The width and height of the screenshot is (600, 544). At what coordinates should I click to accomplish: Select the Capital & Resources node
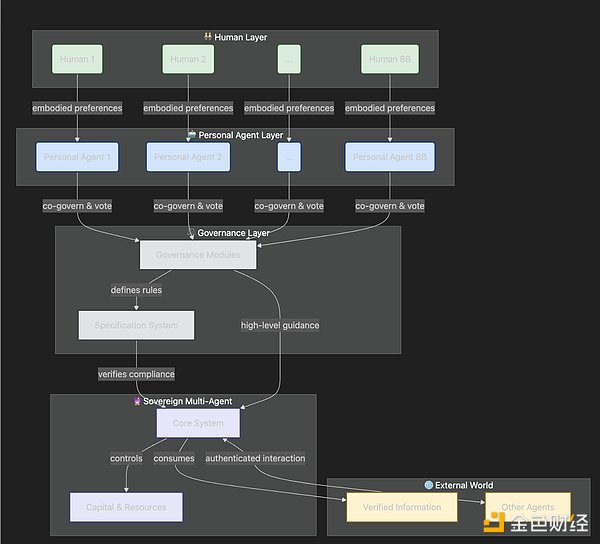pos(126,507)
